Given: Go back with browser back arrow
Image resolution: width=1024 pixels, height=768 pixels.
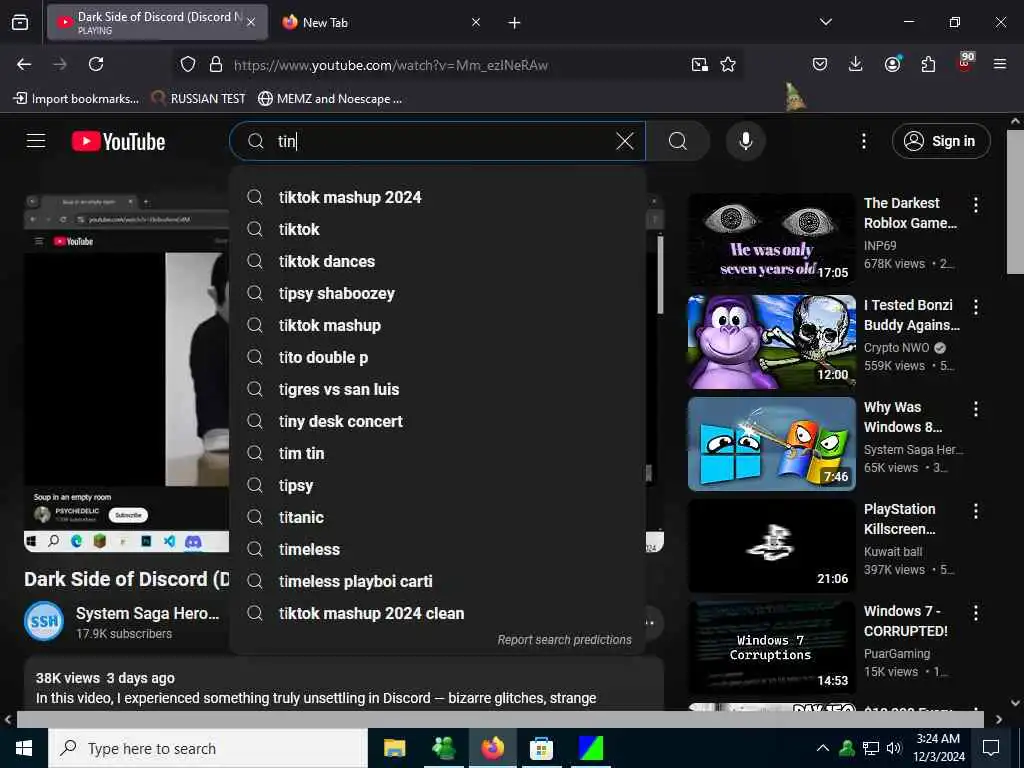Looking at the screenshot, I should pos(24,64).
